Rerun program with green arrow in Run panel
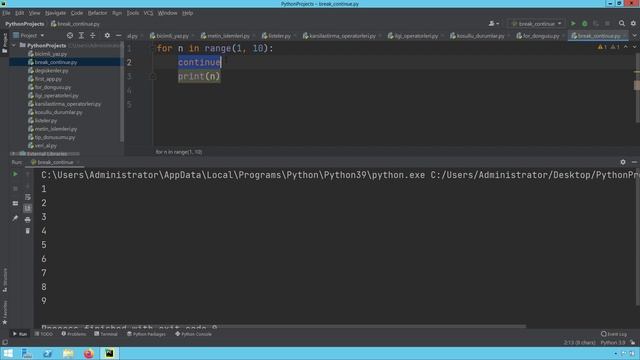This screenshot has width=640, height=360. click(15, 174)
